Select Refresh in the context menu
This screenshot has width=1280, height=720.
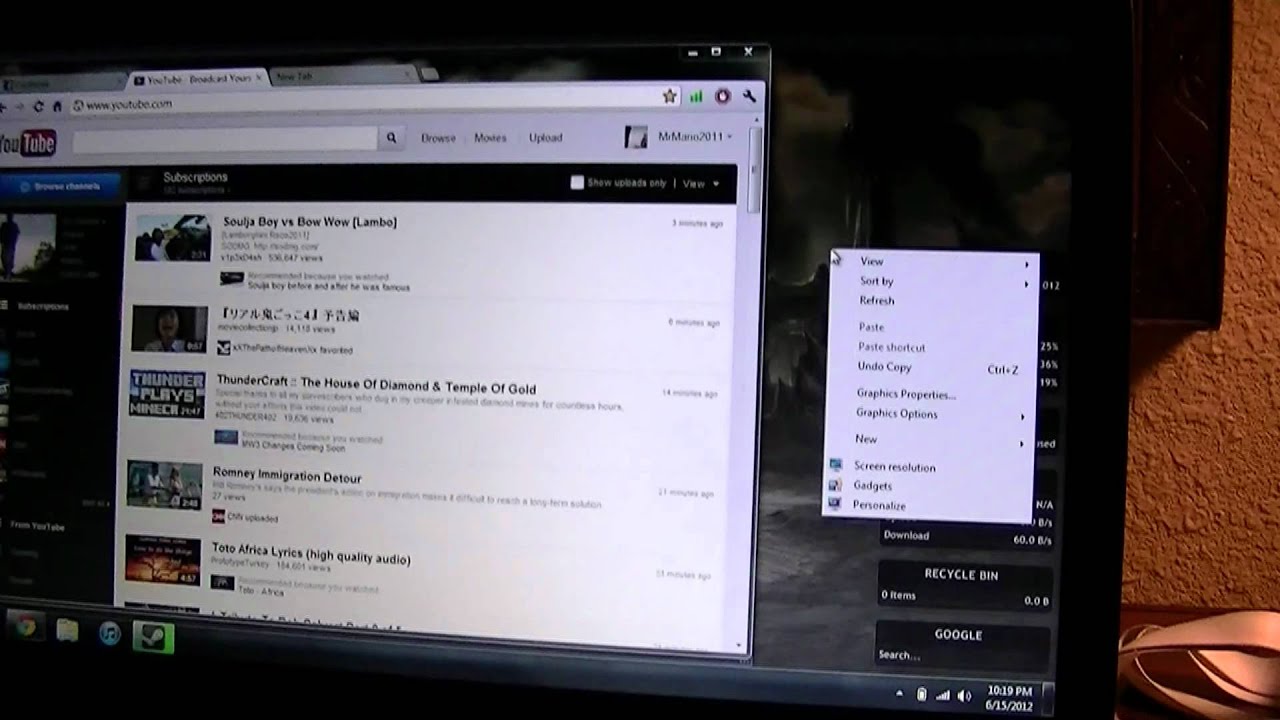(x=877, y=300)
